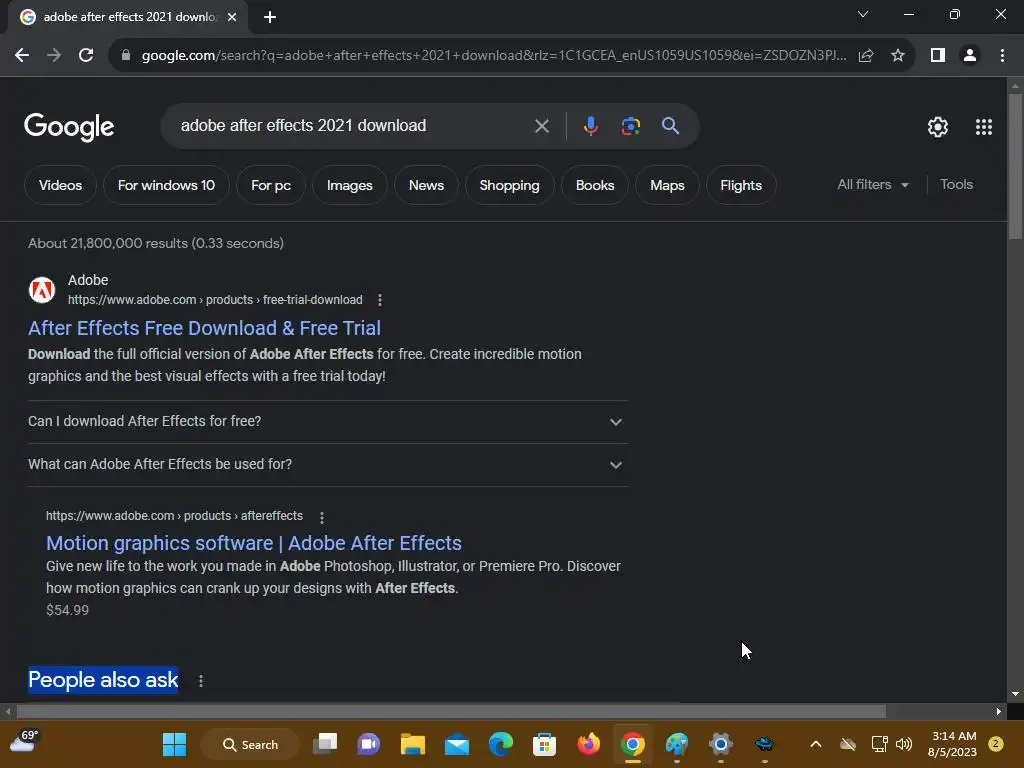Submit search with the magnifier icon
The height and width of the screenshot is (768, 1024).
pyautogui.click(x=670, y=126)
